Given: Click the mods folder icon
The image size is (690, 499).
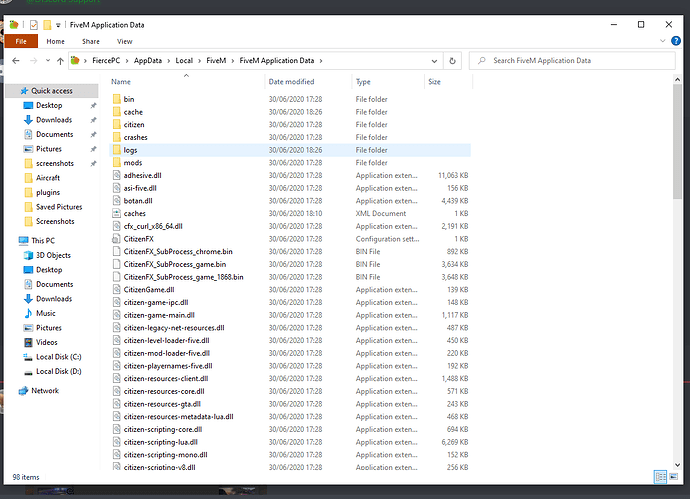Looking at the screenshot, I should pyautogui.click(x=117, y=163).
